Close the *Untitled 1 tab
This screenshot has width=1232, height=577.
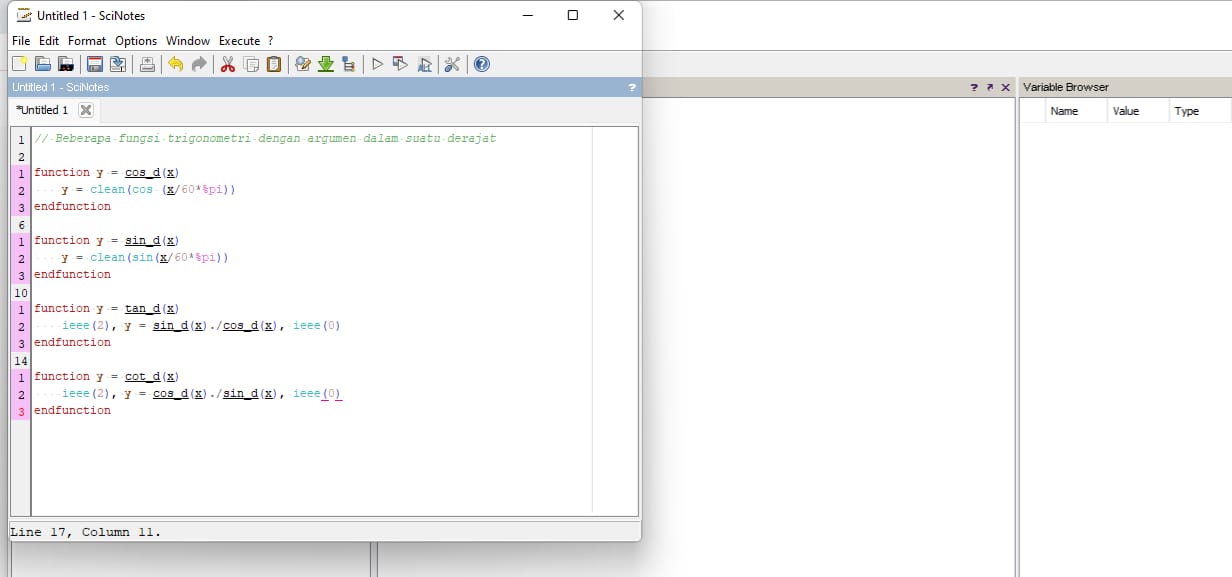(86, 110)
